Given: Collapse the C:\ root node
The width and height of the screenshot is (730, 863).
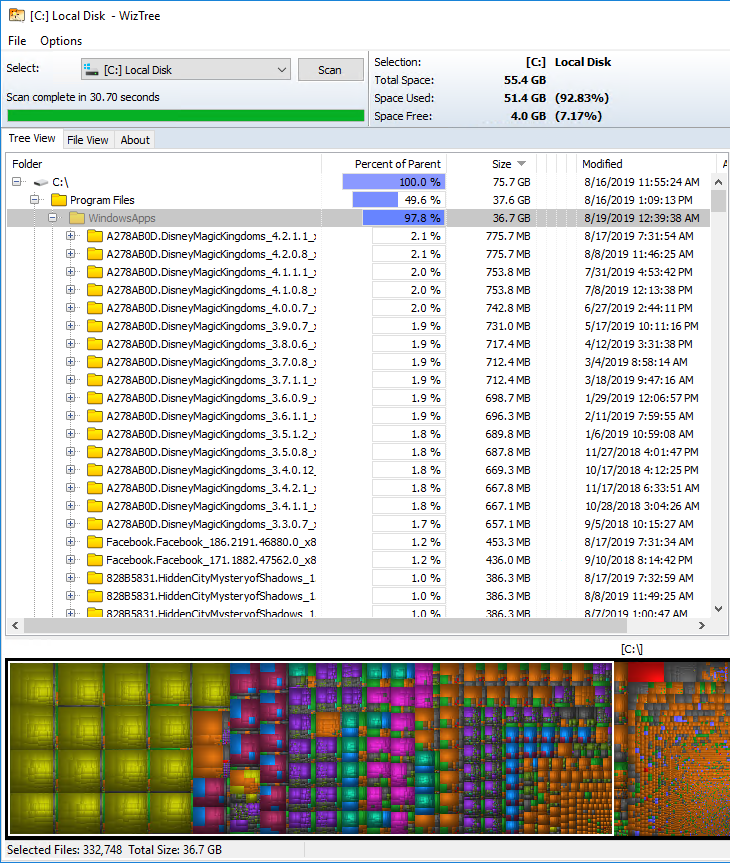Looking at the screenshot, I should pos(17,182).
